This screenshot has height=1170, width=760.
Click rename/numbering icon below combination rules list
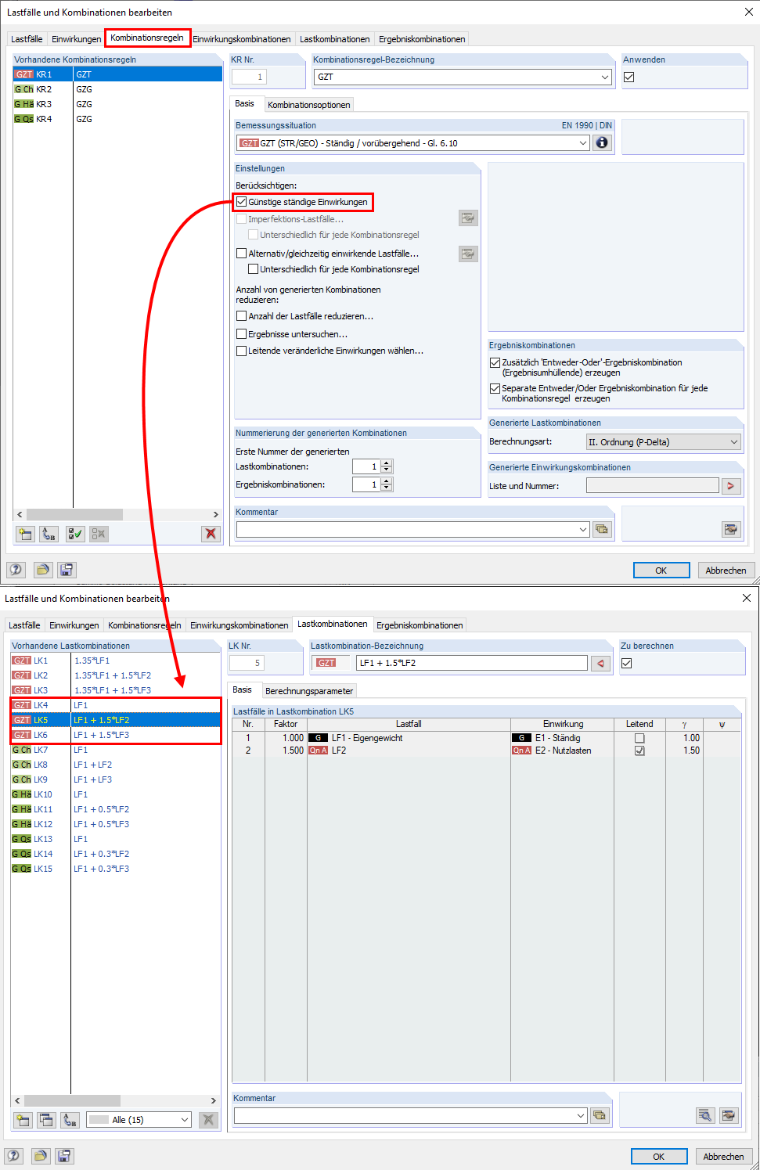pos(49,534)
